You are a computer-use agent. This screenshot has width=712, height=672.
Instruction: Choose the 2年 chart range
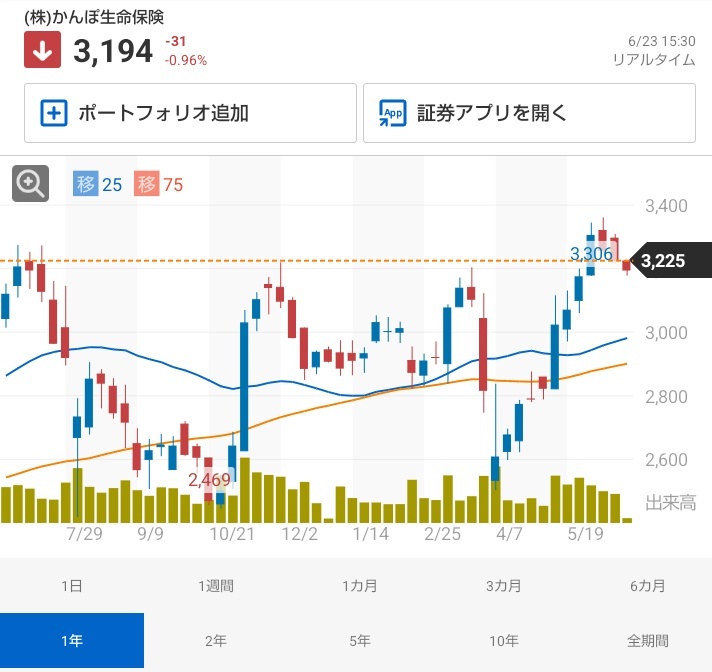[x=216, y=641]
